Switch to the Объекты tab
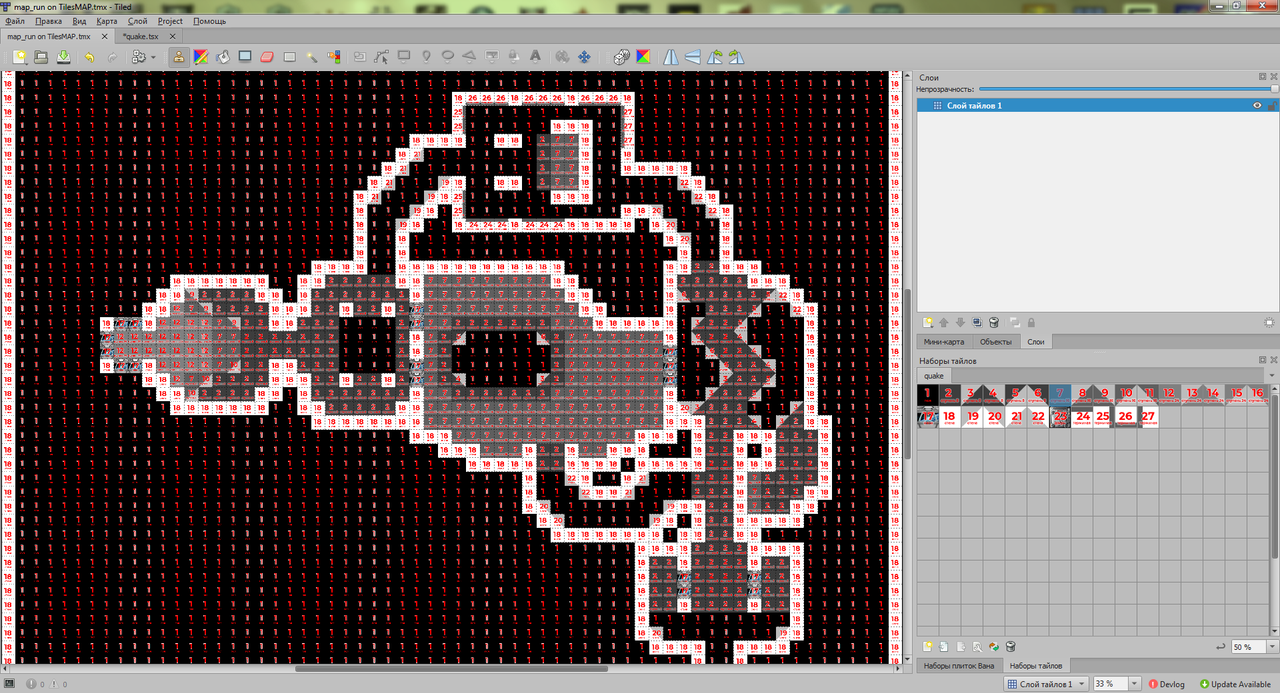Viewport: 1280px width, 693px height. 996,342
